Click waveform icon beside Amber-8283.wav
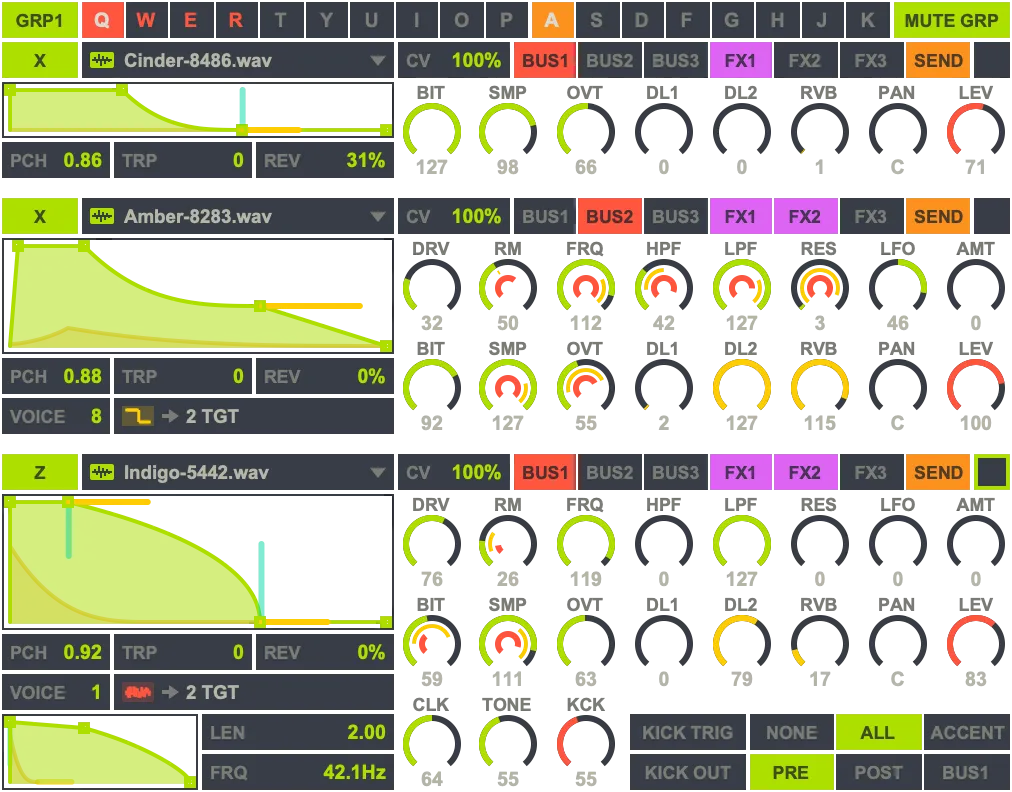This screenshot has width=1012, height=792. click(101, 216)
